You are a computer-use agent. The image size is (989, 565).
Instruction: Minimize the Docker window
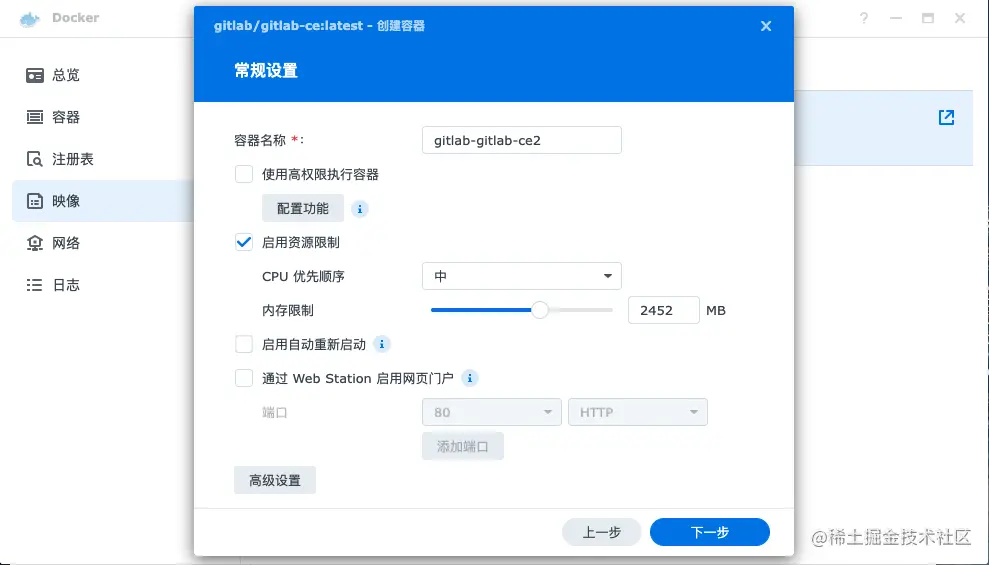tap(896, 18)
